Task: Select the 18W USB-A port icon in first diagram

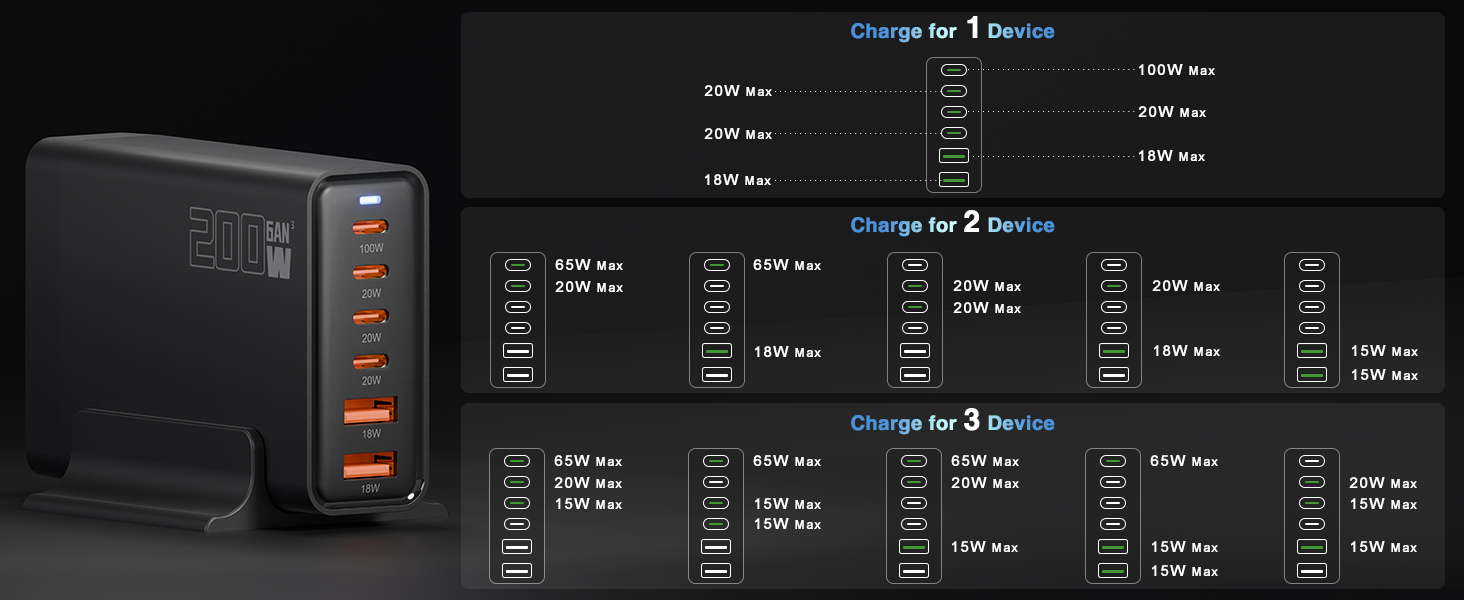Action: tap(953, 156)
